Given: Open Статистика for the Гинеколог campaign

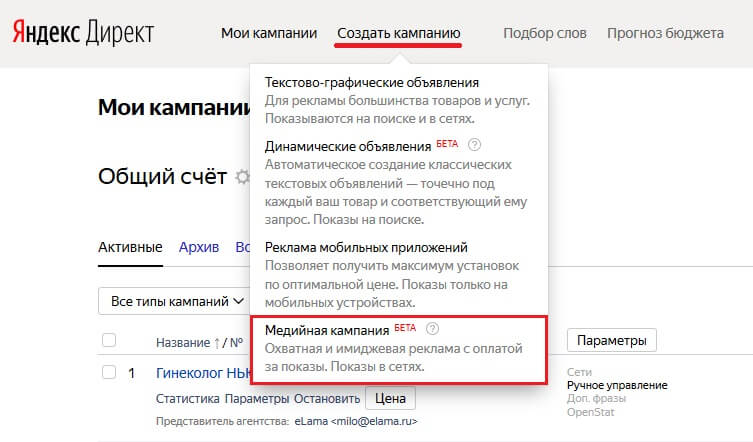Looking at the screenshot, I should point(188,399).
